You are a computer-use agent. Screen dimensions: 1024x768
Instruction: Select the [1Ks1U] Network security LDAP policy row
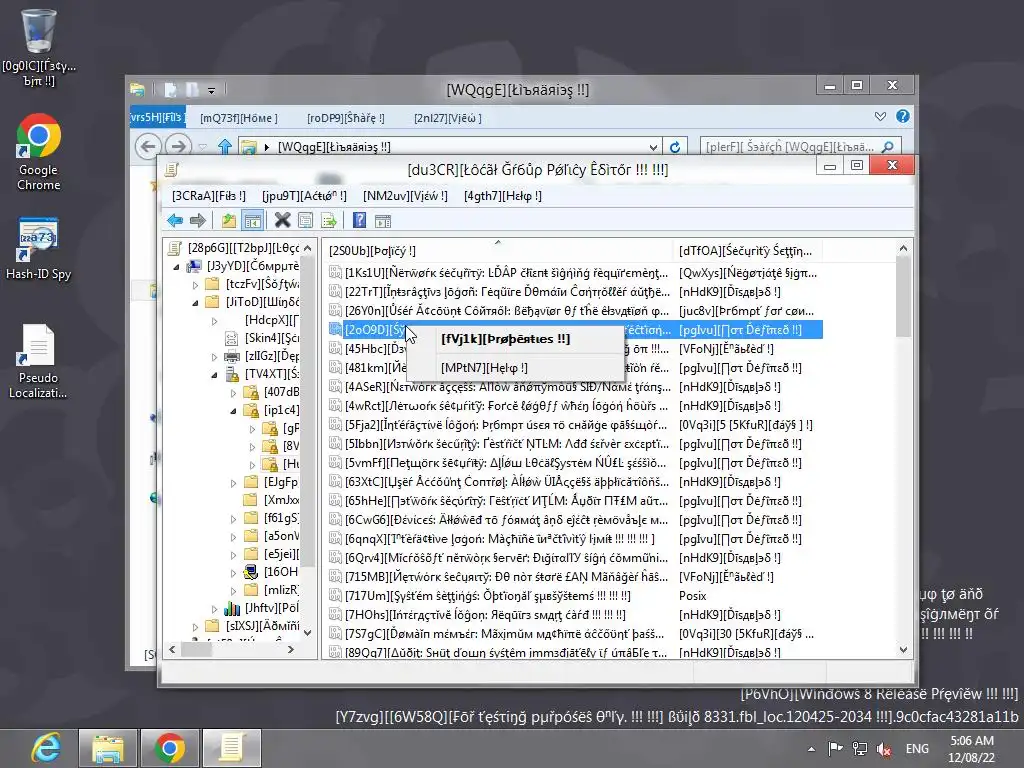click(575, 273)
